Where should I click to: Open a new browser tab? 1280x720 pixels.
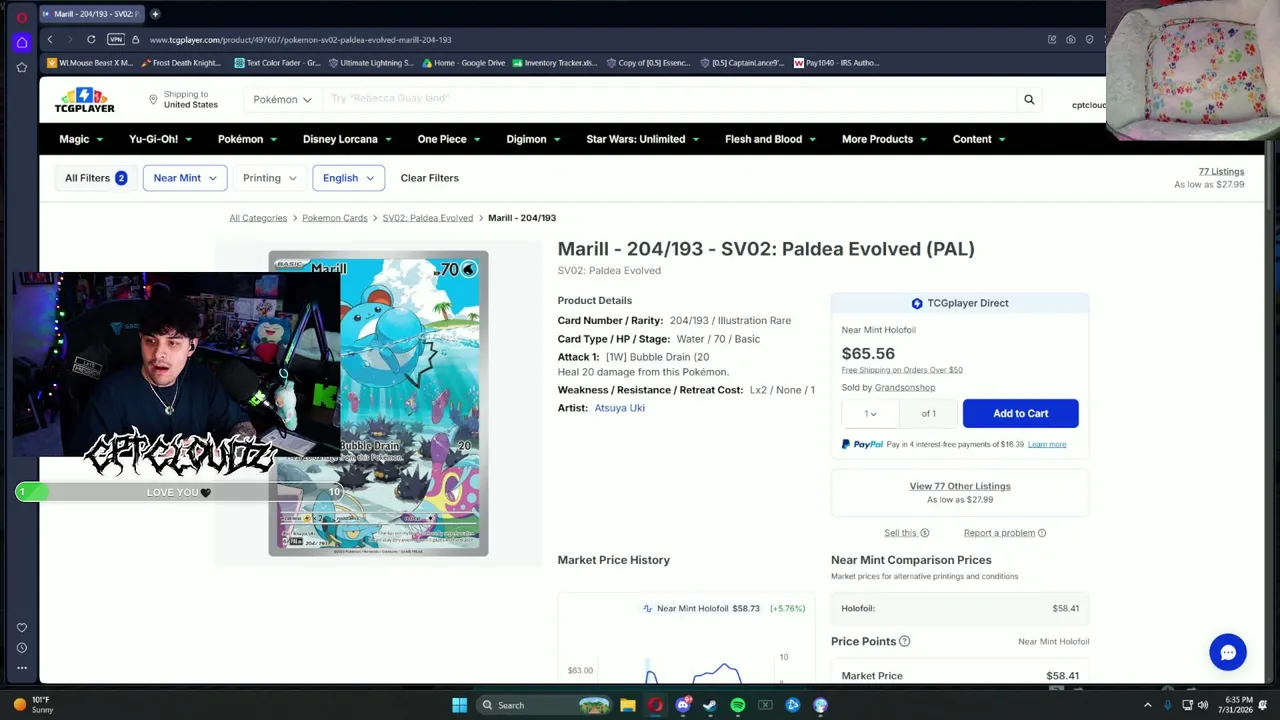155,14
